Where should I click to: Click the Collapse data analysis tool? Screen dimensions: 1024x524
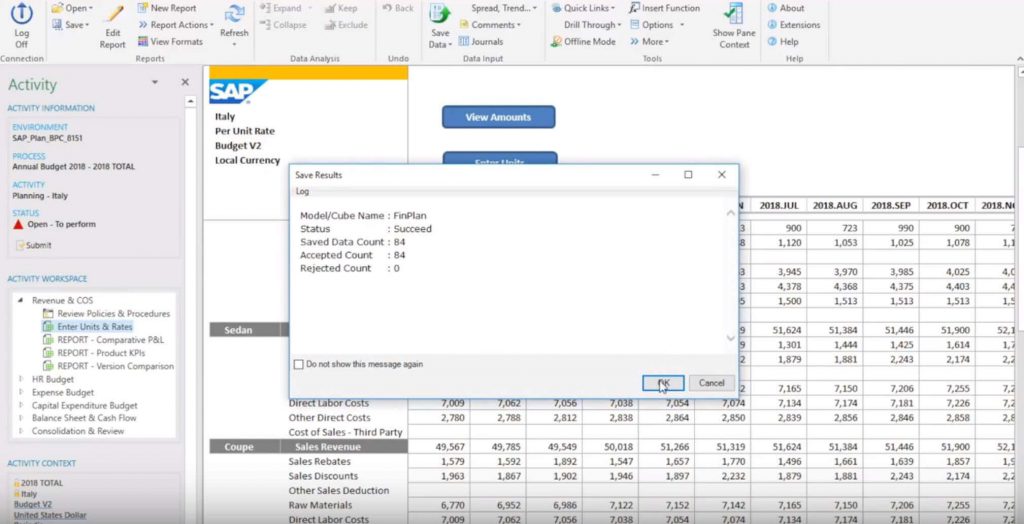[x=283, y=25]
